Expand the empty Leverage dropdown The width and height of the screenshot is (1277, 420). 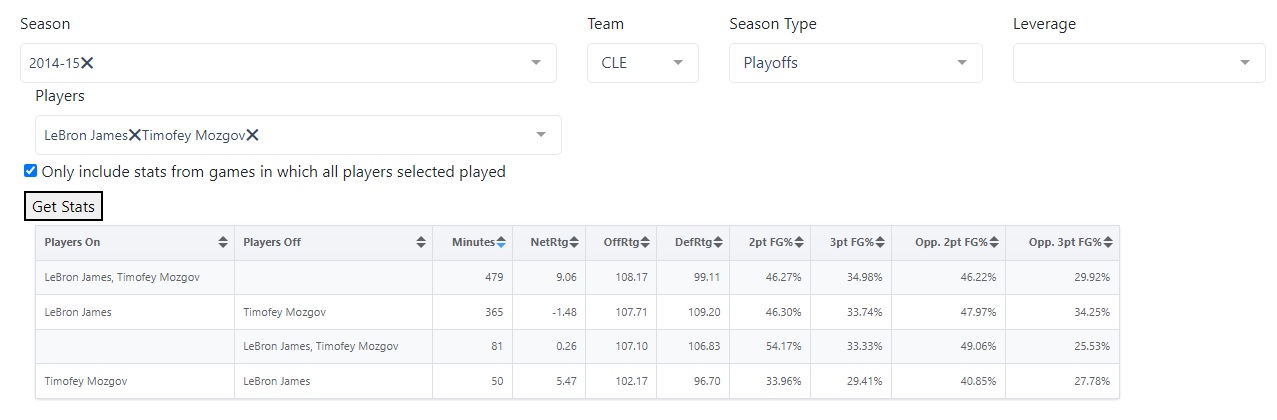pyautogui.click(x=1245, y=63)
